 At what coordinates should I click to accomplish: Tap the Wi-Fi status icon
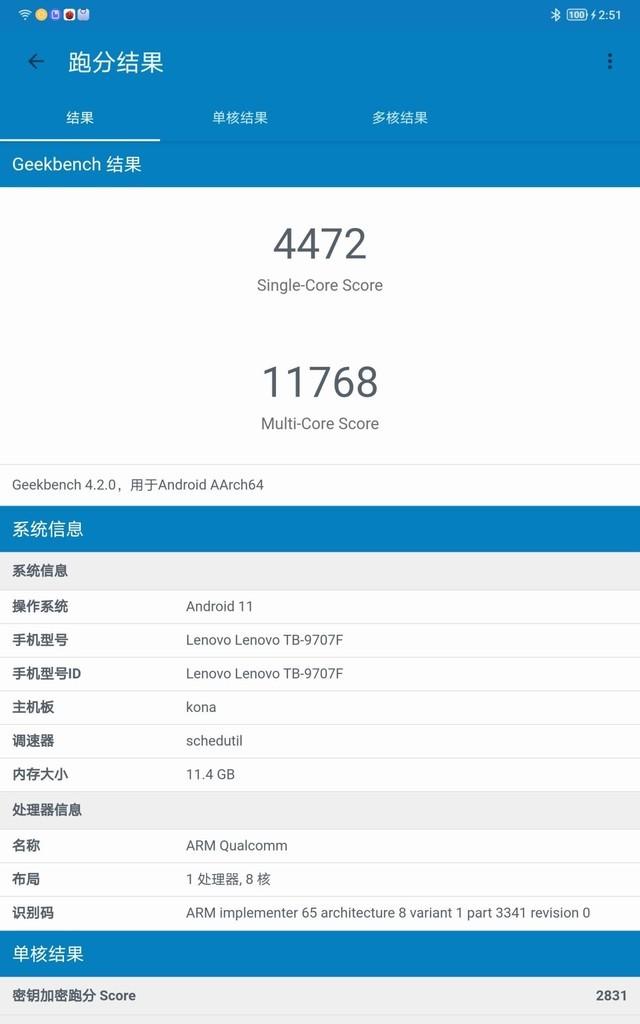pos(25,14)
